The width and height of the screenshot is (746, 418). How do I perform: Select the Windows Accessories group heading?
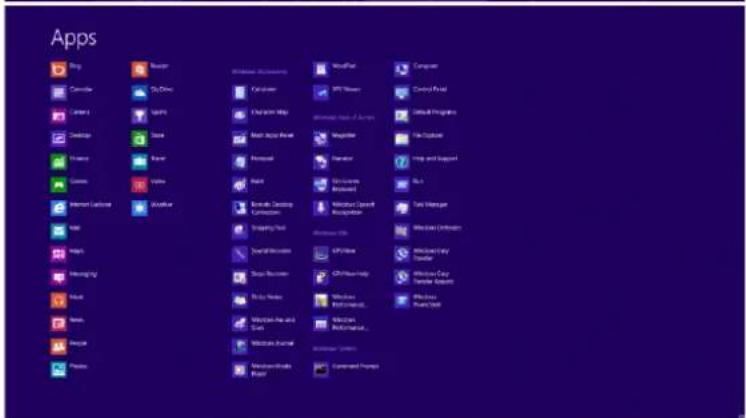260,72
